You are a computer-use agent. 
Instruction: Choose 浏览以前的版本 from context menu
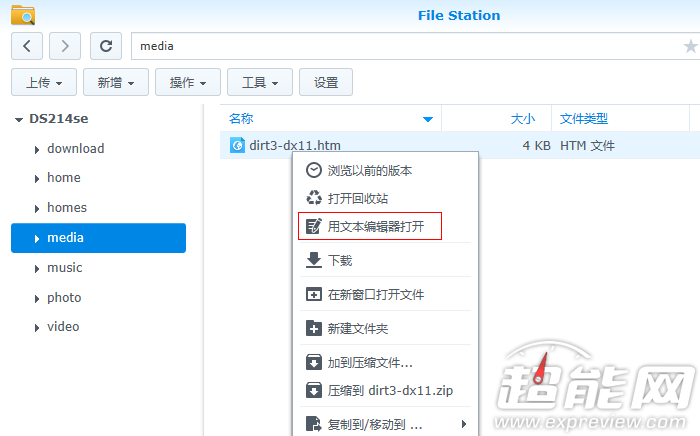tap(386, 170)
